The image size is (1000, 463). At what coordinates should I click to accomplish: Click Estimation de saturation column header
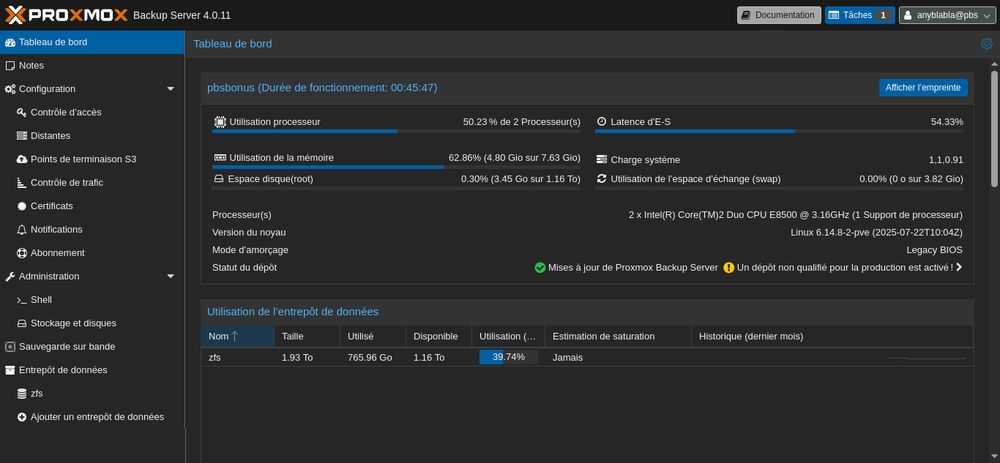click(618, 336)
